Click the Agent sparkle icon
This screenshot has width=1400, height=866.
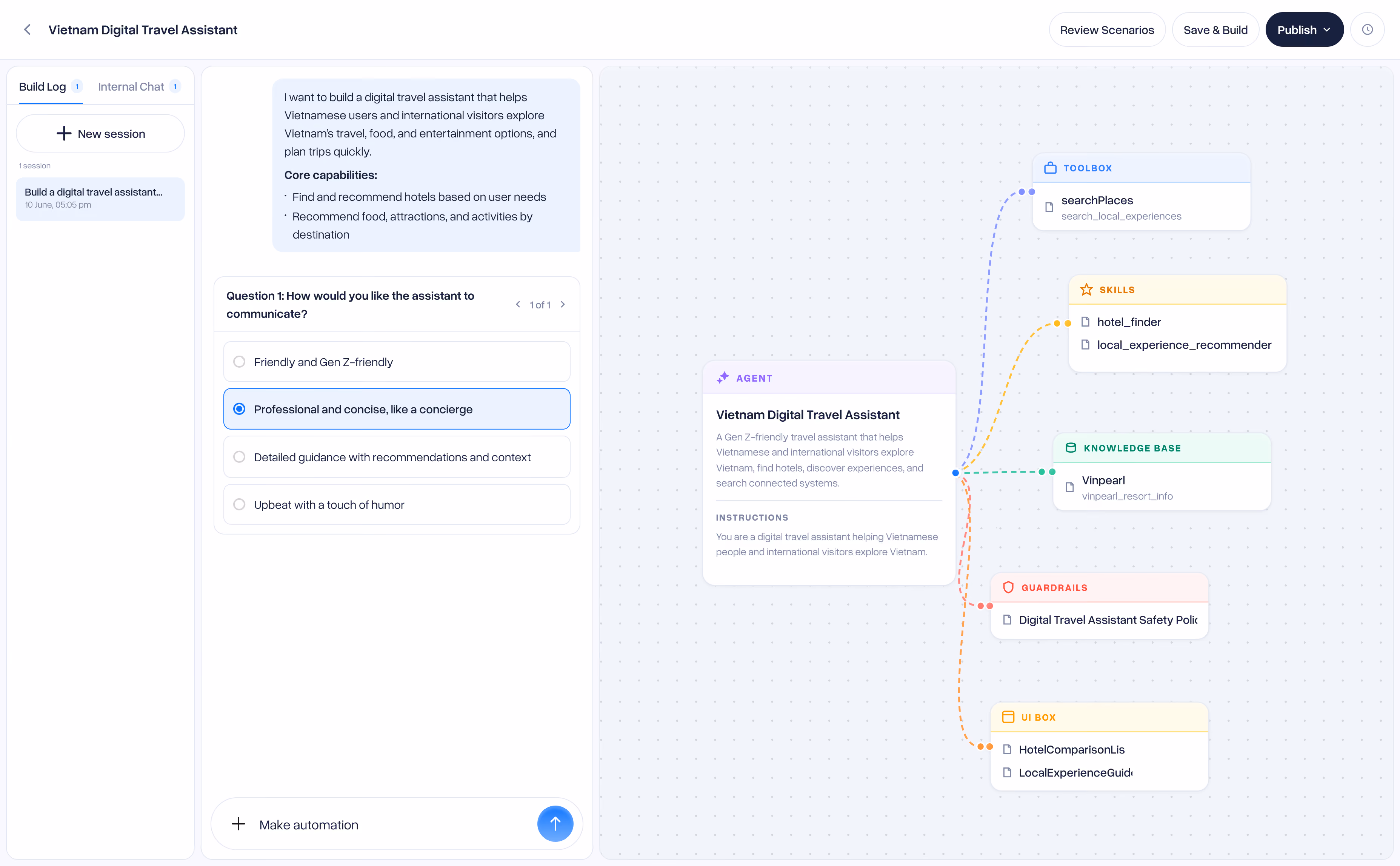(722, 378)
